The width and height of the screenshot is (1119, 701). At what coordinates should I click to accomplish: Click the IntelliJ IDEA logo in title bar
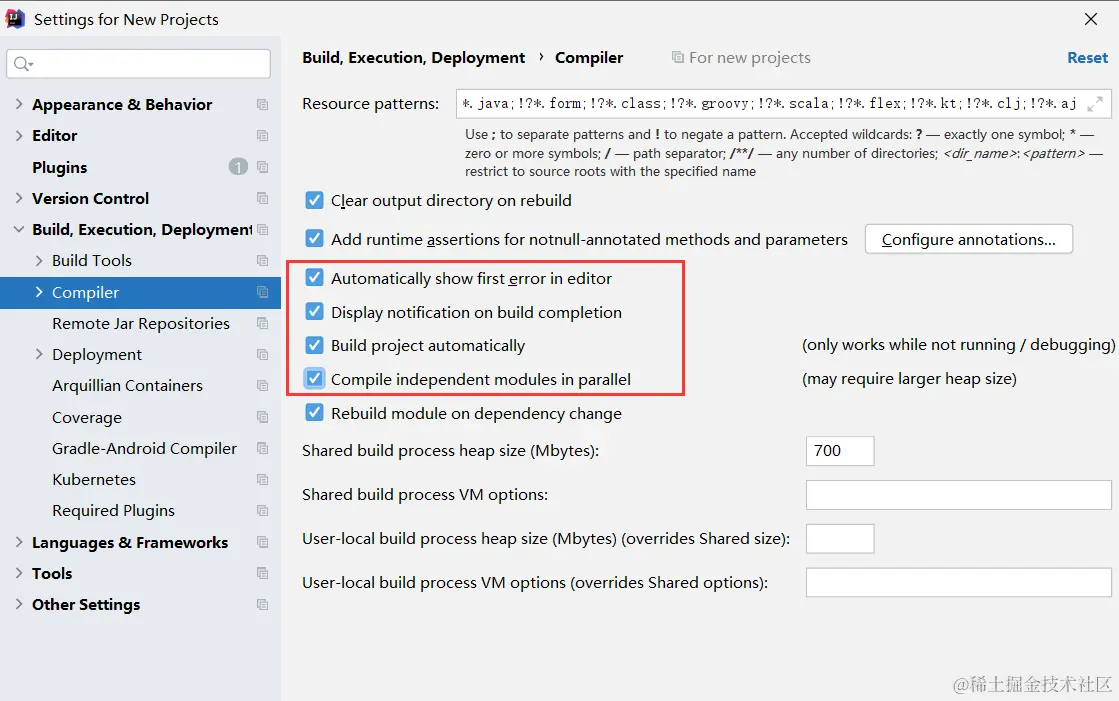point(15,19)
